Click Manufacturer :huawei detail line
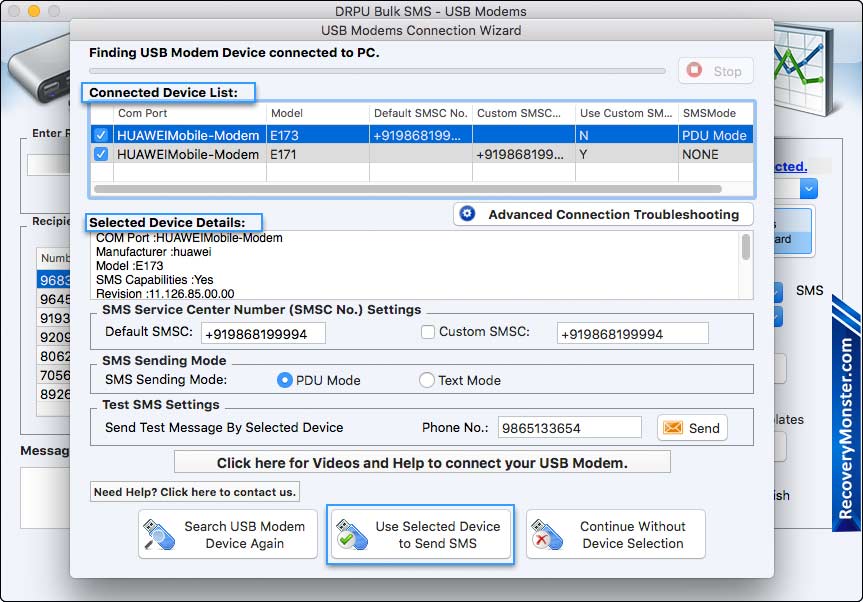Image resolution: width=863 pixels, height=602 pixels. (154, 251)
